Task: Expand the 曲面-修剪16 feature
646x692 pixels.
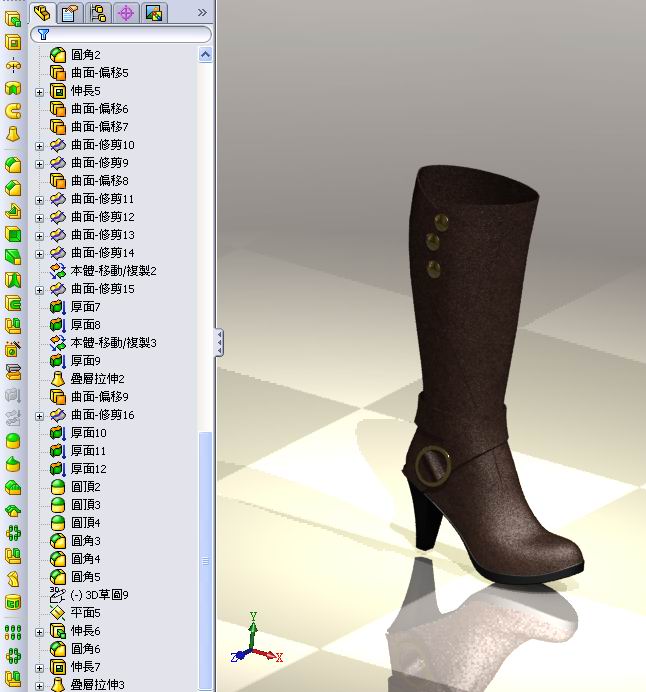Action: coord(39,416)
